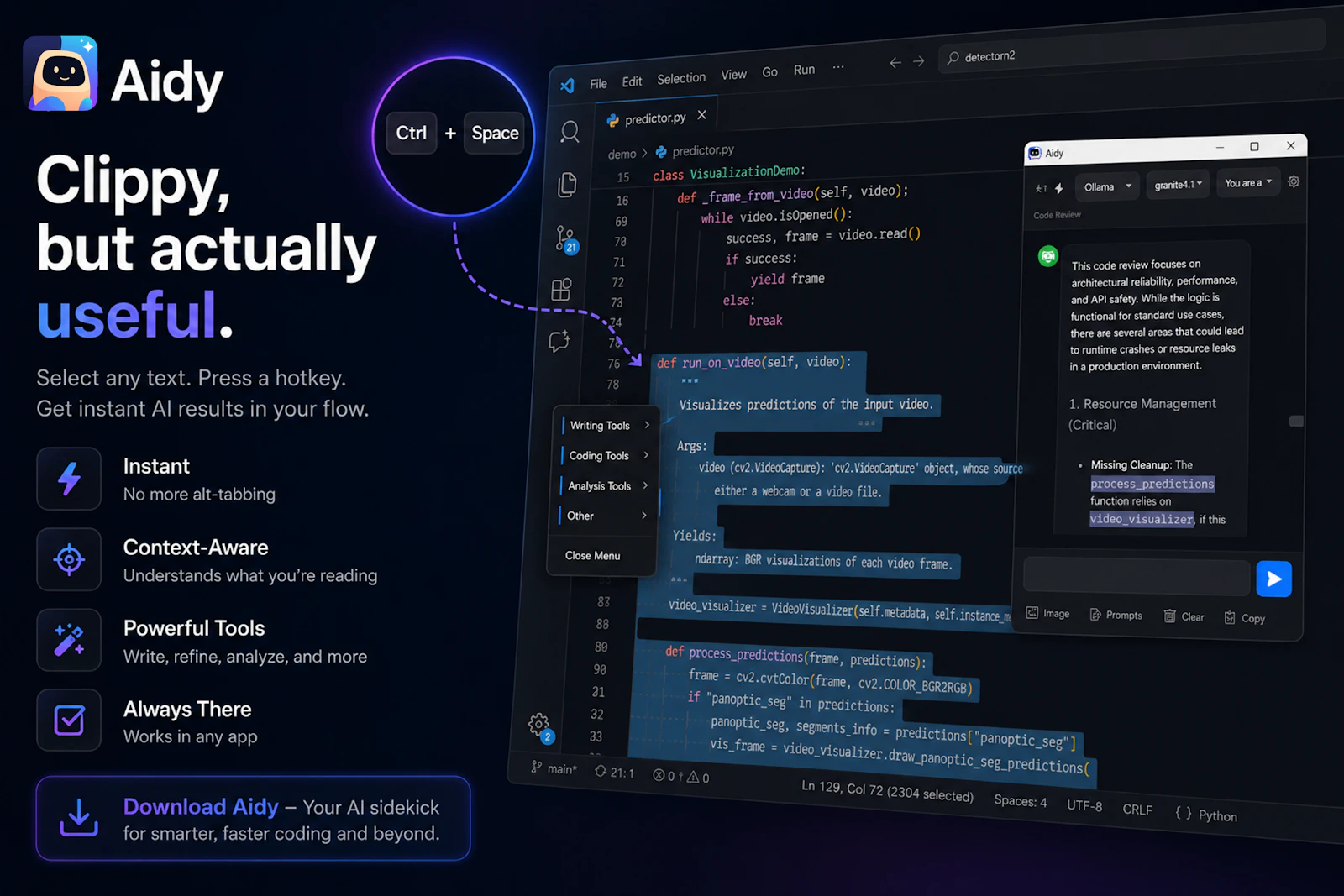The image size is (1344, 896).
Task: Click the demo breadcrumb folder
Action: click(x=622, y=155)
